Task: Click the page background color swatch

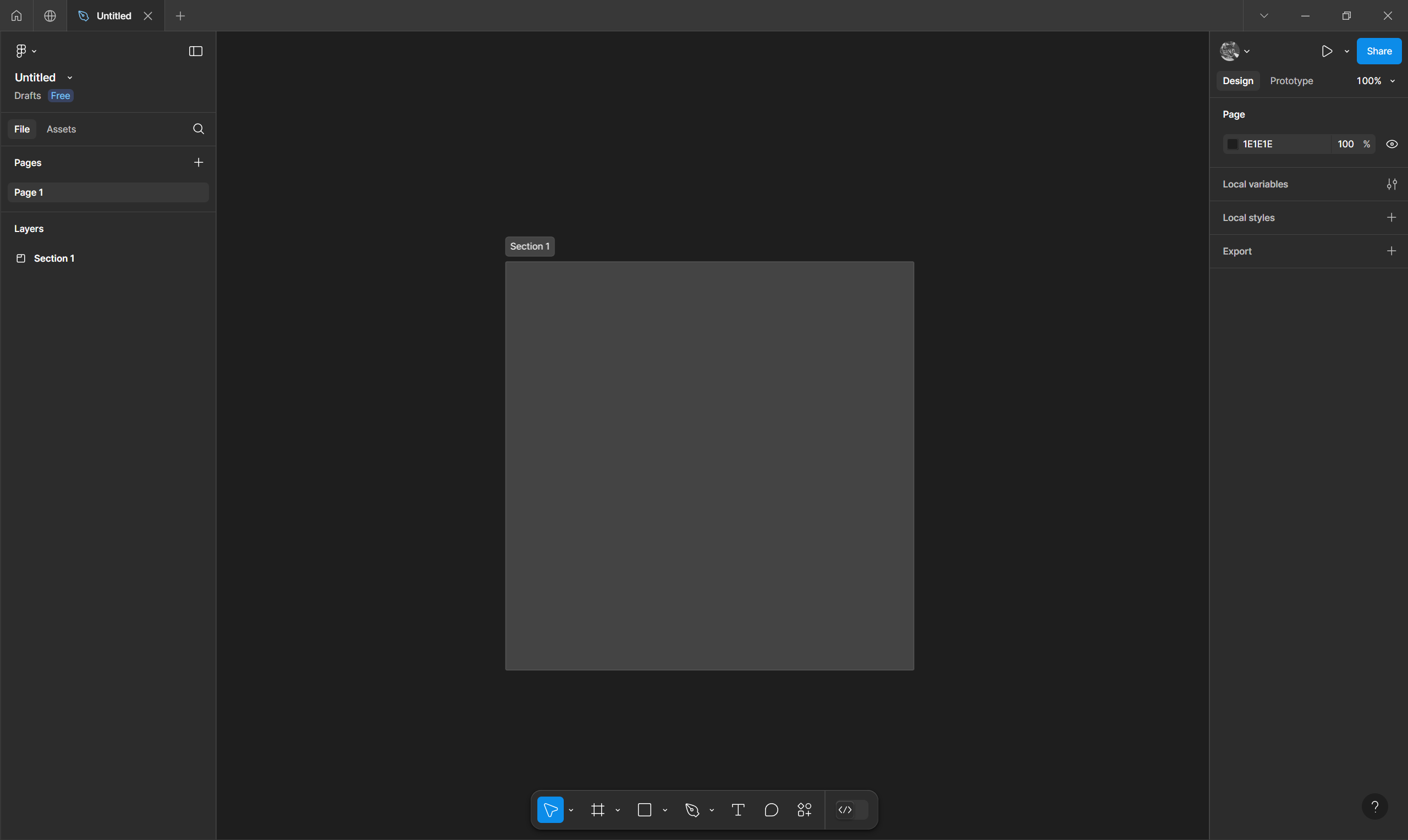Action: pyautogui.click(x=1233, y=145)
